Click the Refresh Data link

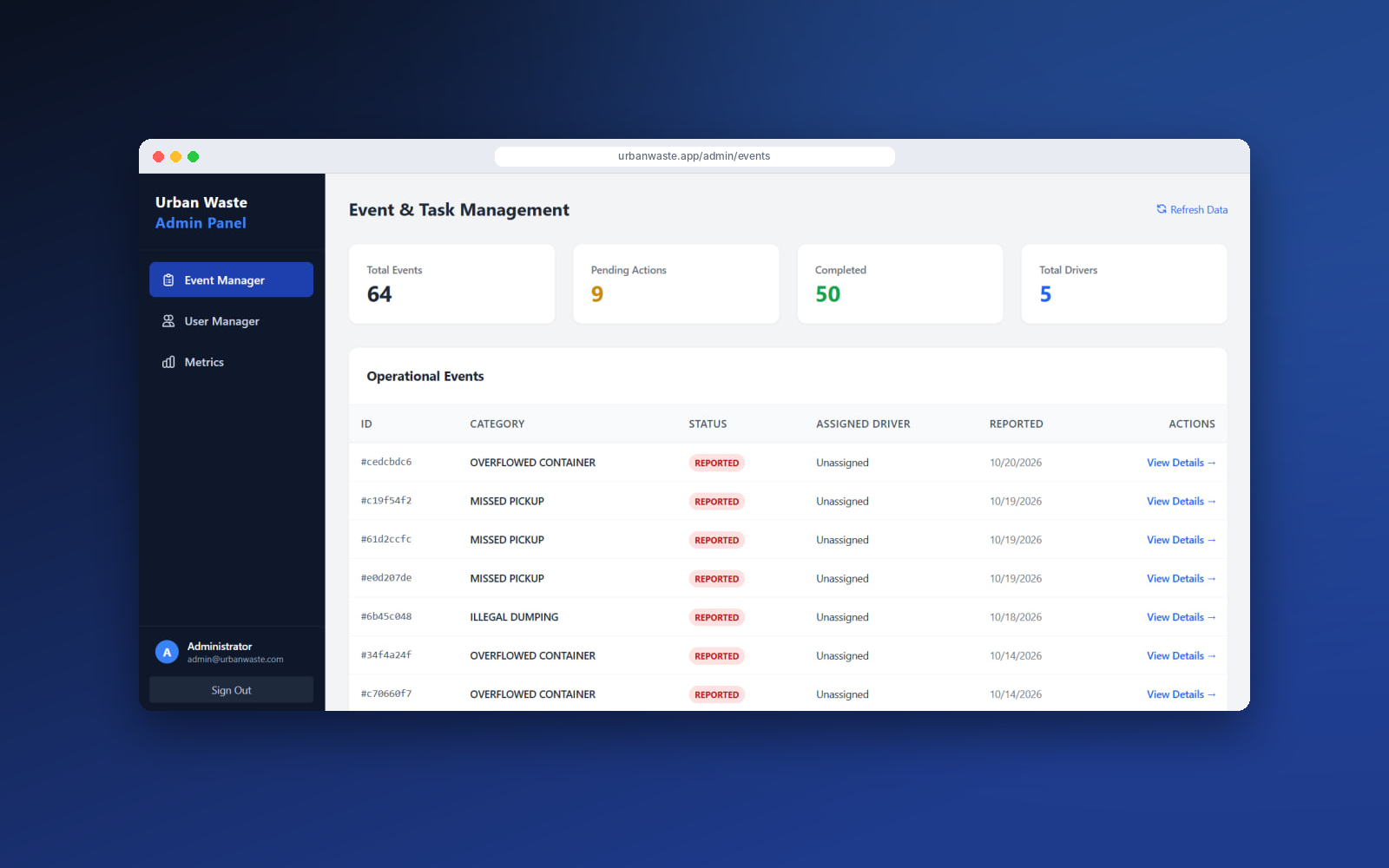click(x=1192, y=209)
